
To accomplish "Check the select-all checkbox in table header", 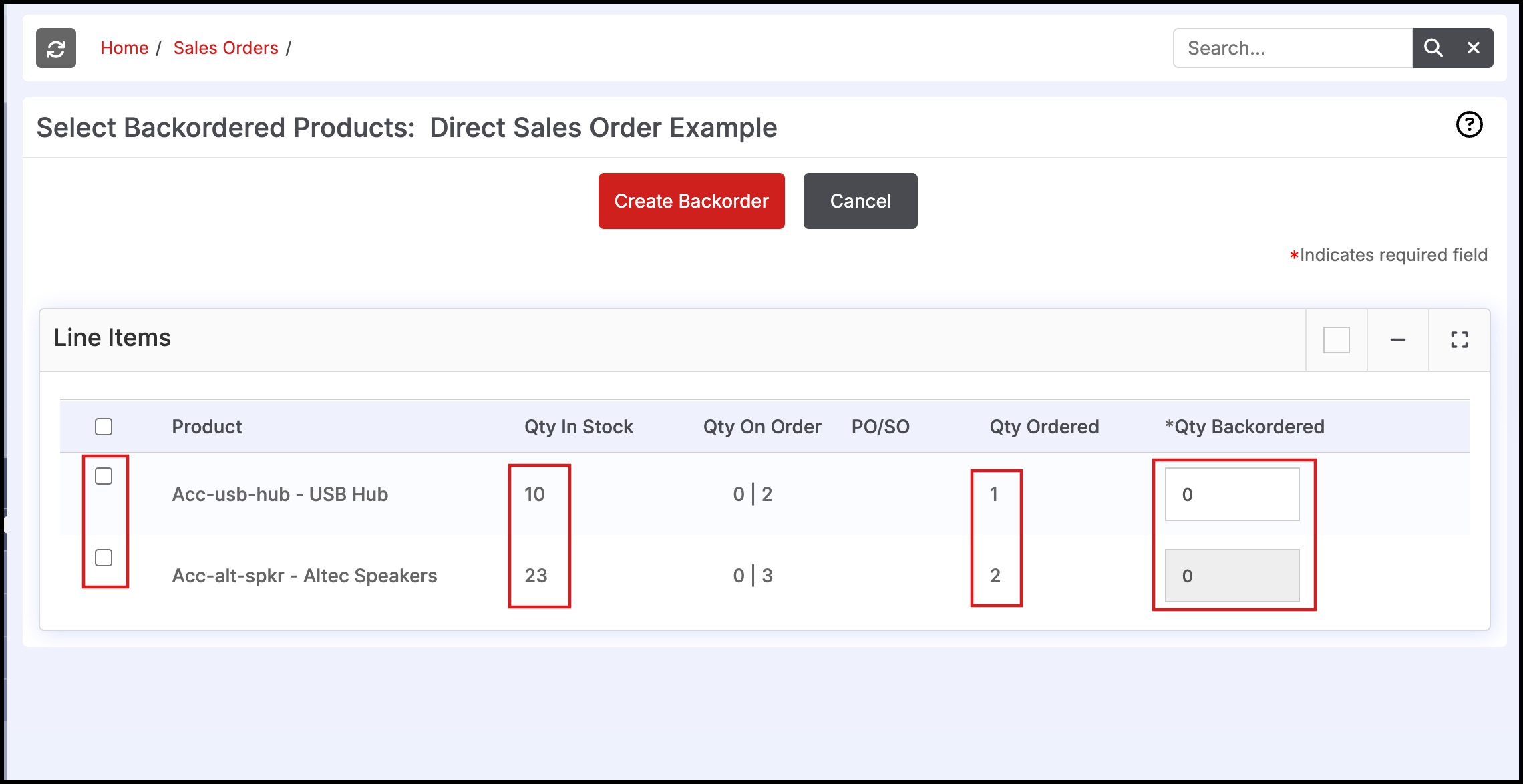I will (x=104, y=427).
